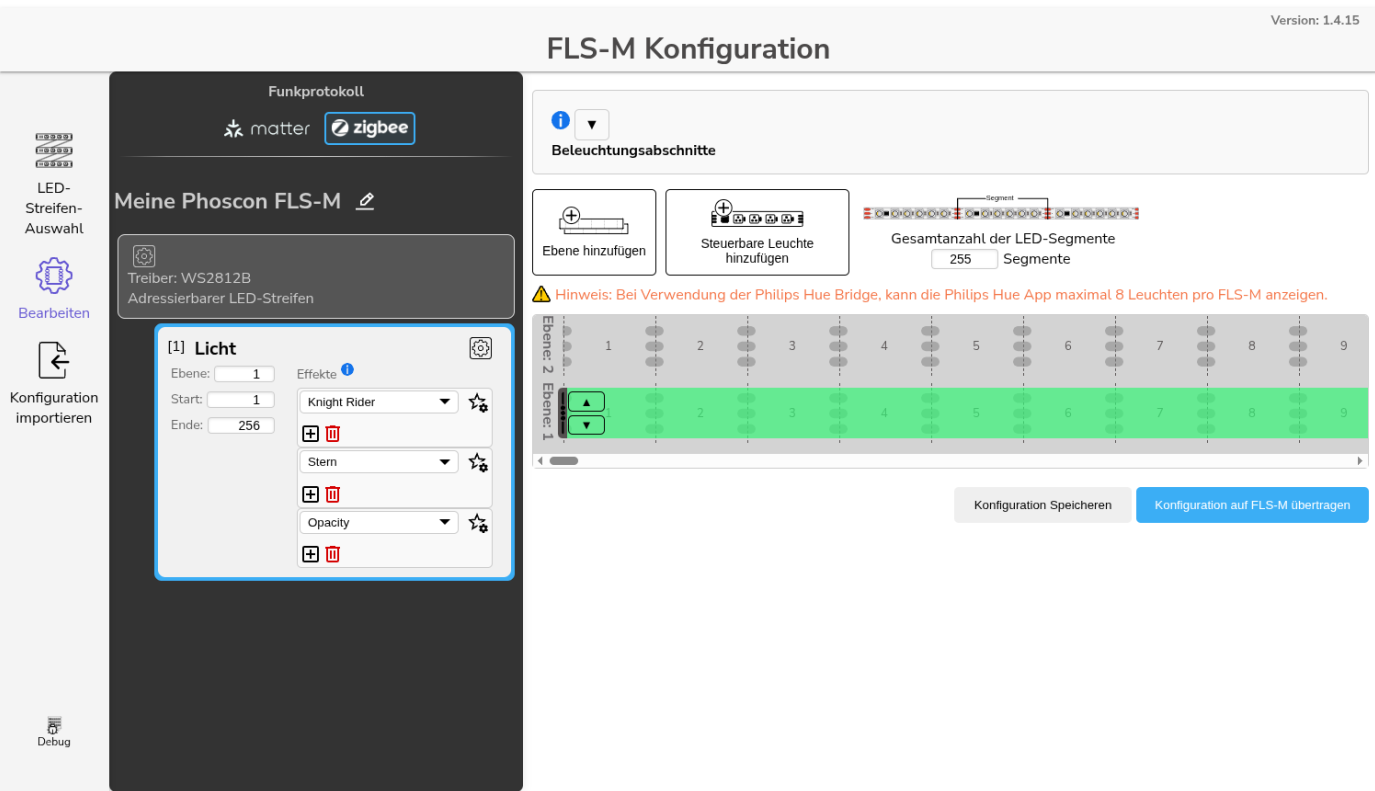The height and width of the screenshot is (791, 1375).
Task: Click the blue Beleuchtungsabschnitte info icon
Action: (560, 120)
